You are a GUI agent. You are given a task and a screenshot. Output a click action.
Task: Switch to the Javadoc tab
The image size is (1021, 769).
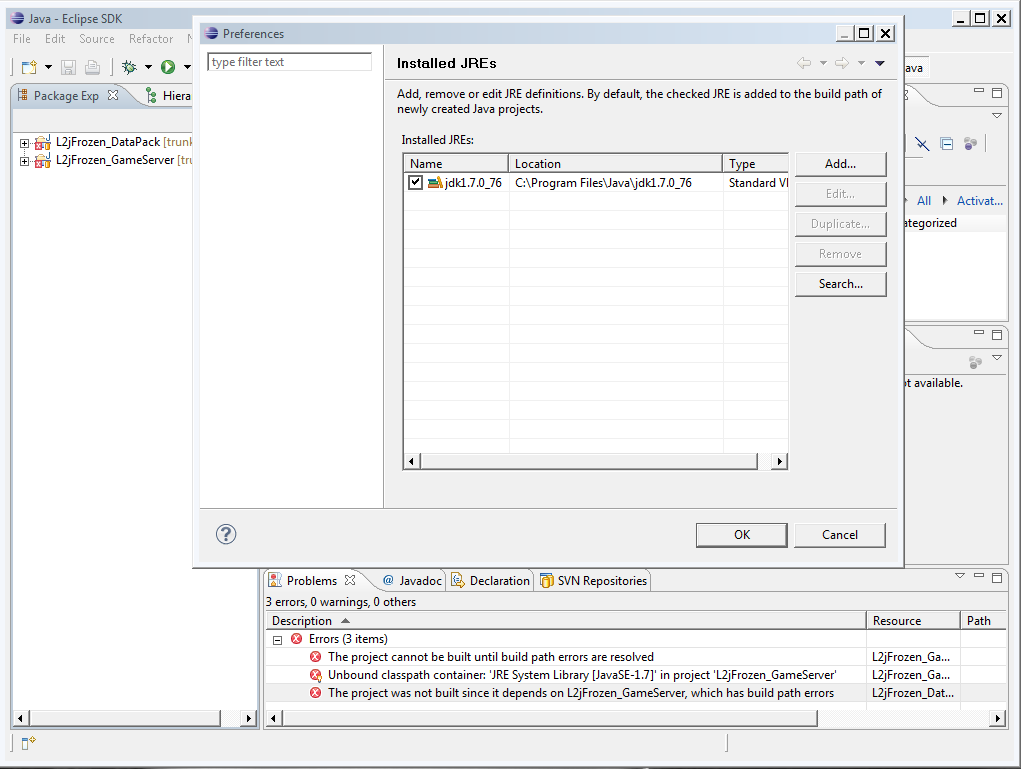413,580
